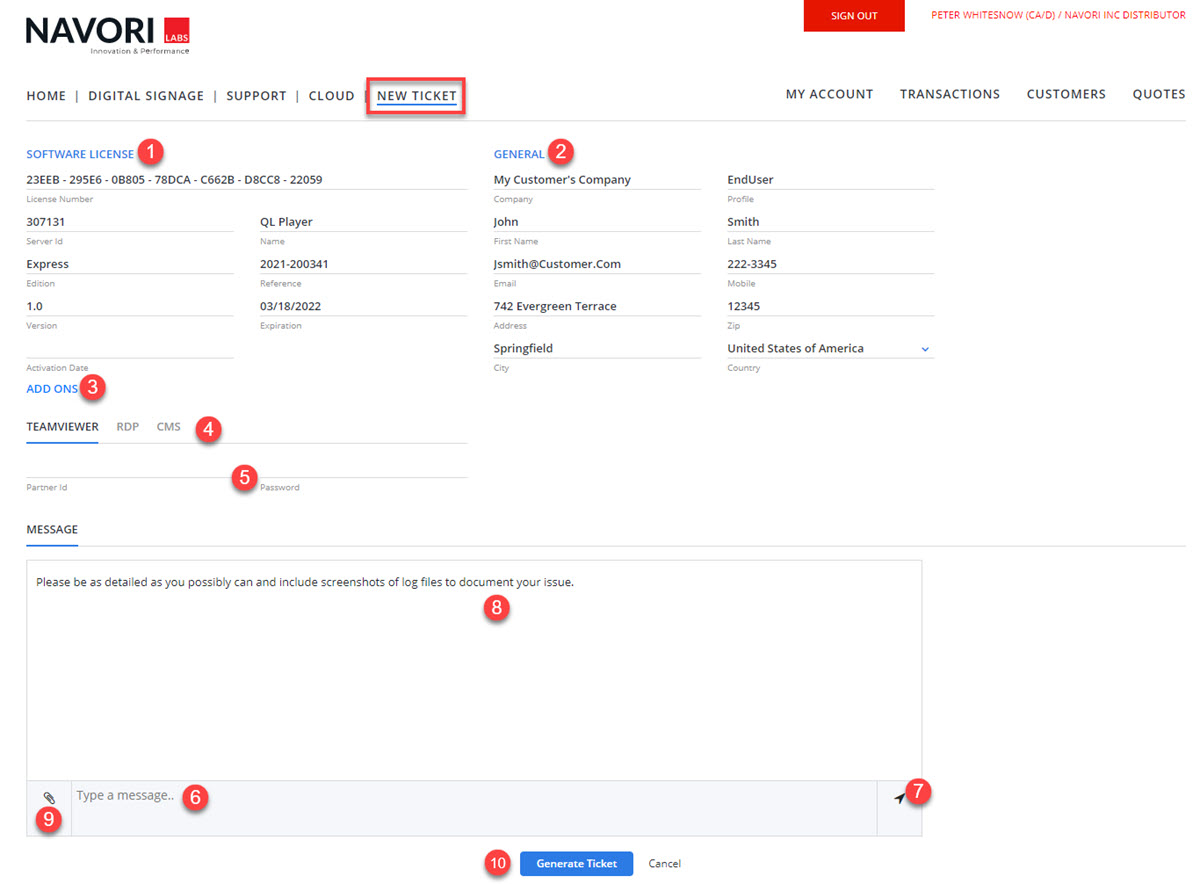1200x884 pixels.
Task: Click the paperclip attachment icon
Action: pos(49,798)
